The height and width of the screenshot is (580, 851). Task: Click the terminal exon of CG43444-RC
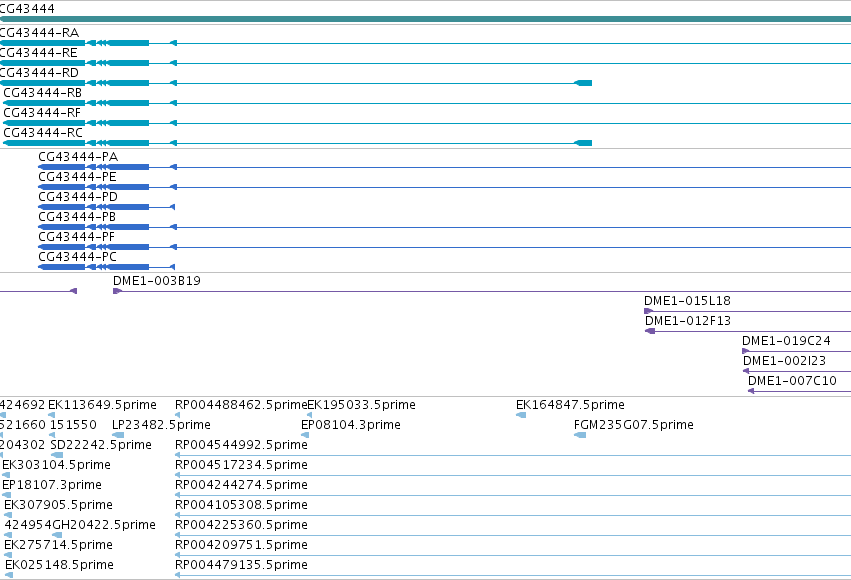click(x=583, y=143)
